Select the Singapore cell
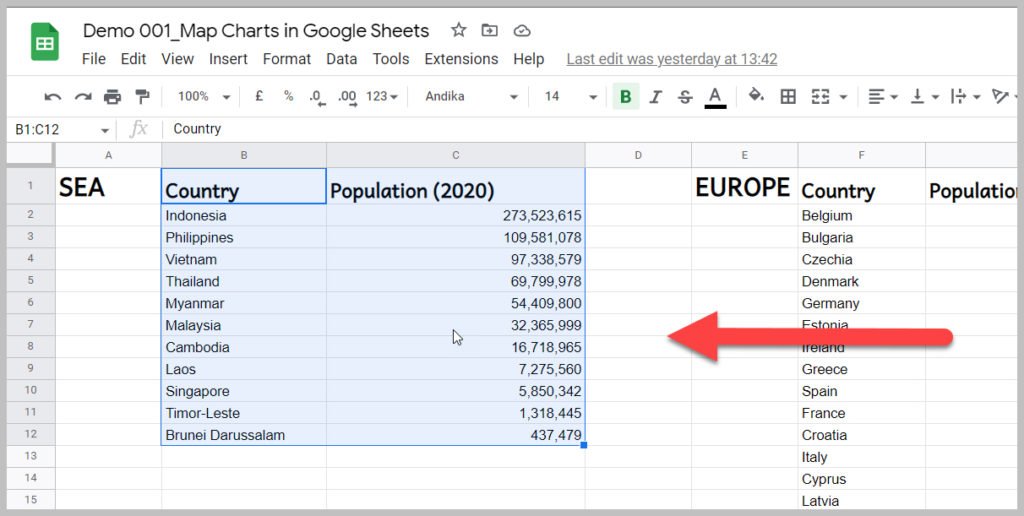Image resolution: width=1024 pixels, height=516 pixels. click(x=244, y=391)
